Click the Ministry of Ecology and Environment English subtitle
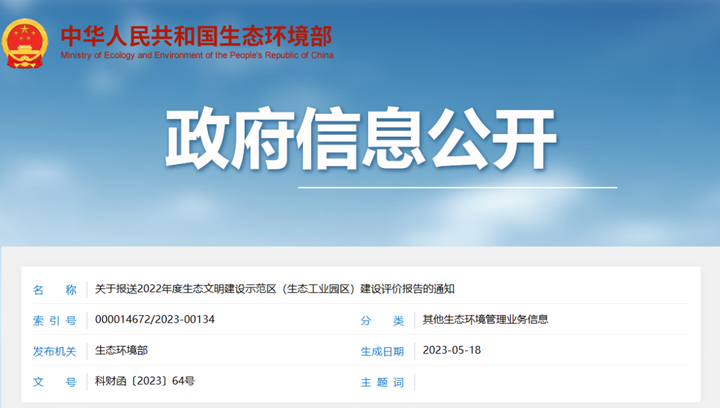 point(197,55)
